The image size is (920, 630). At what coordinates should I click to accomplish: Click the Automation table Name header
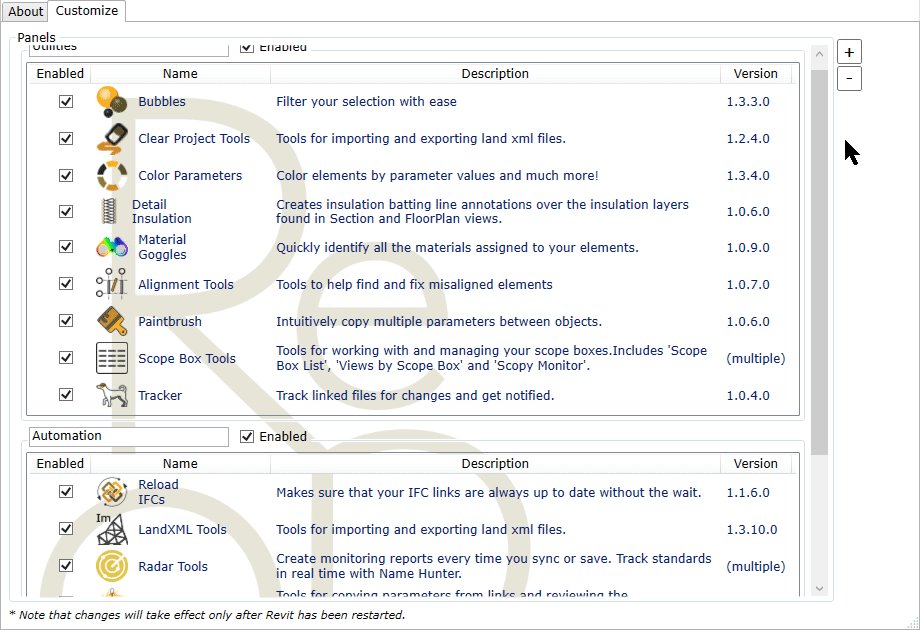pos(180,463)
